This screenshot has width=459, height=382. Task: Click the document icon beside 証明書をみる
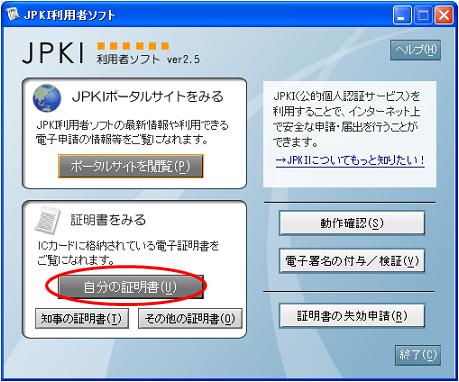pos(48,220)
